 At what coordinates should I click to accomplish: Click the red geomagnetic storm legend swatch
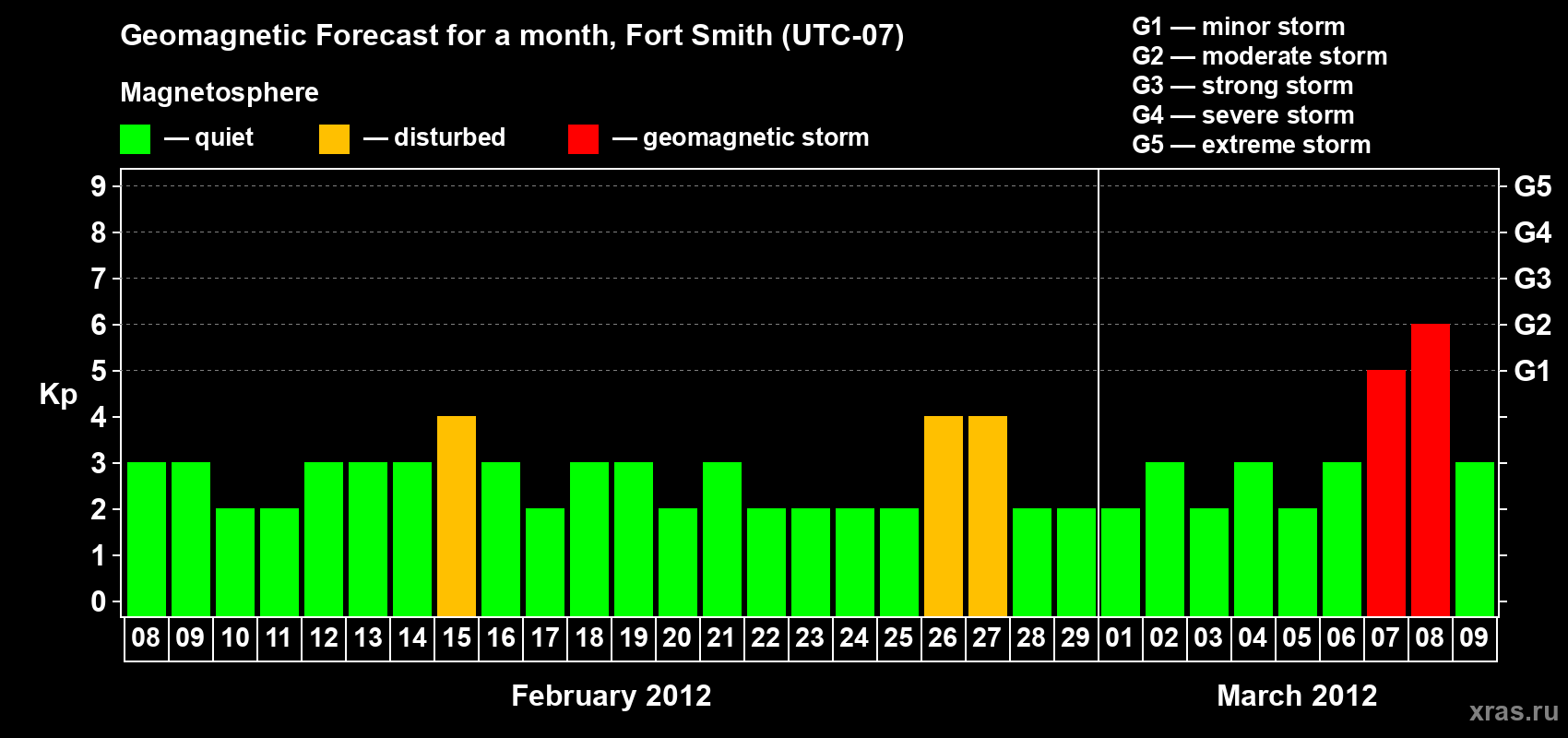click(x=584, y=139)
